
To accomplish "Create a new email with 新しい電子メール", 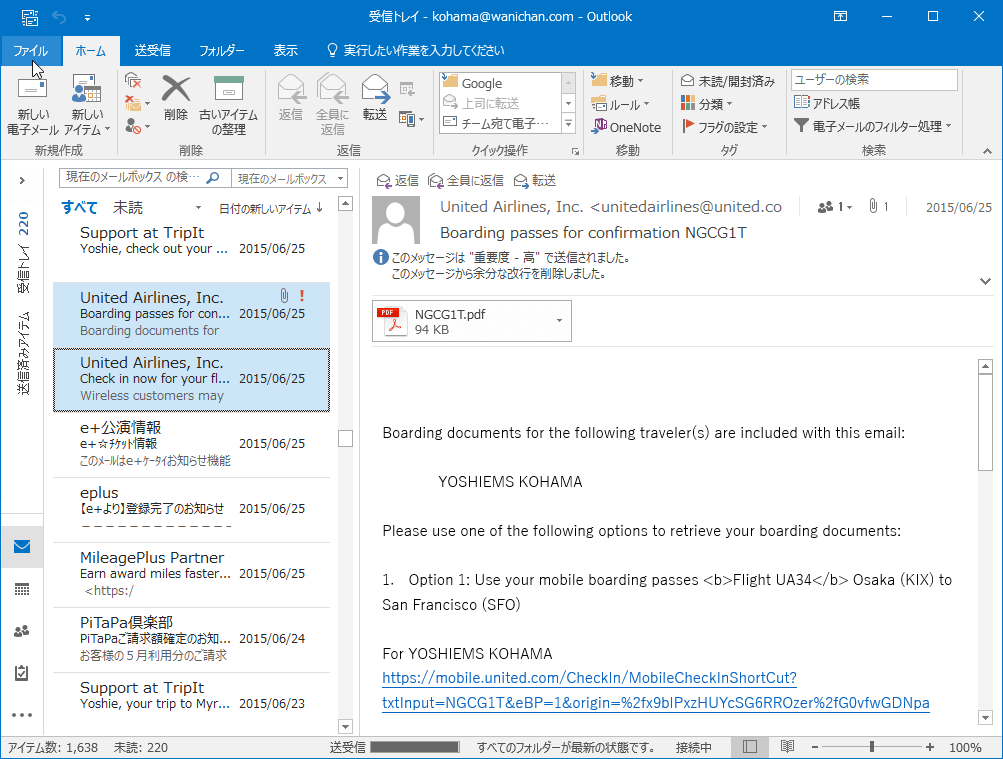I will click(x=33, y=104).
